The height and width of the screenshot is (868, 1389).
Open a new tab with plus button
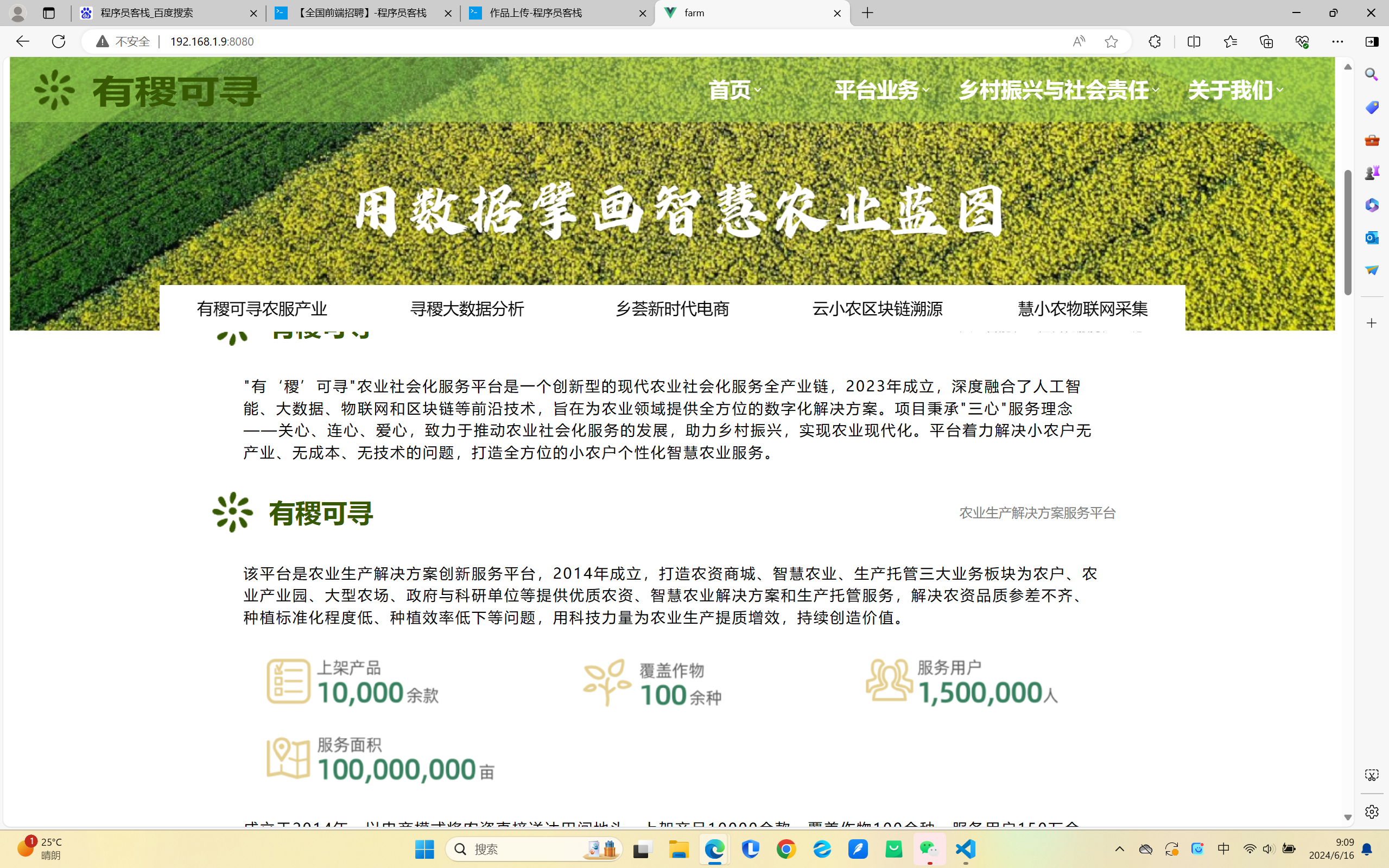pyautogui.click(x=868, y=12)
